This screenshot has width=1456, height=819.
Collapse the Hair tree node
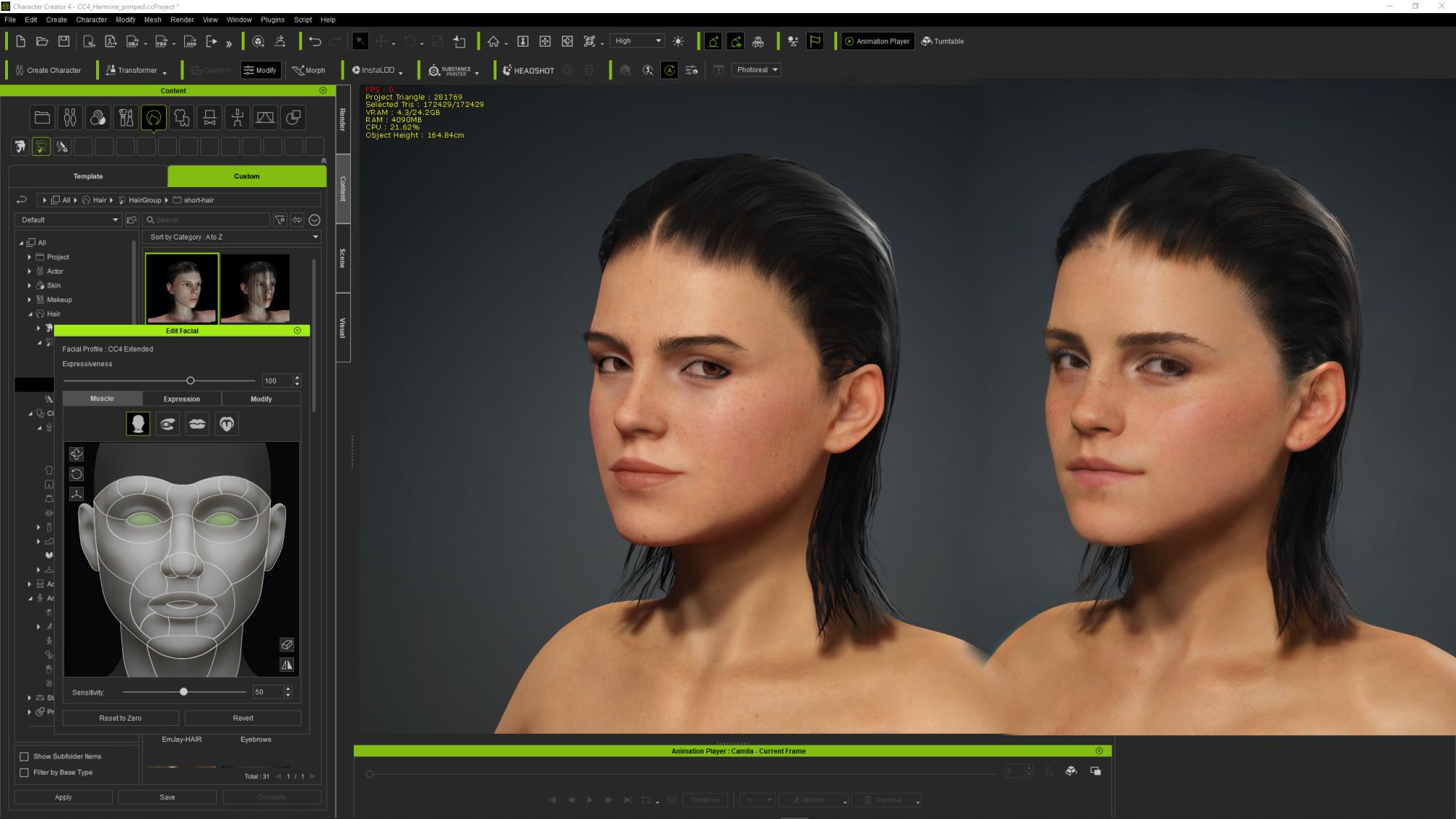(30, 314)
